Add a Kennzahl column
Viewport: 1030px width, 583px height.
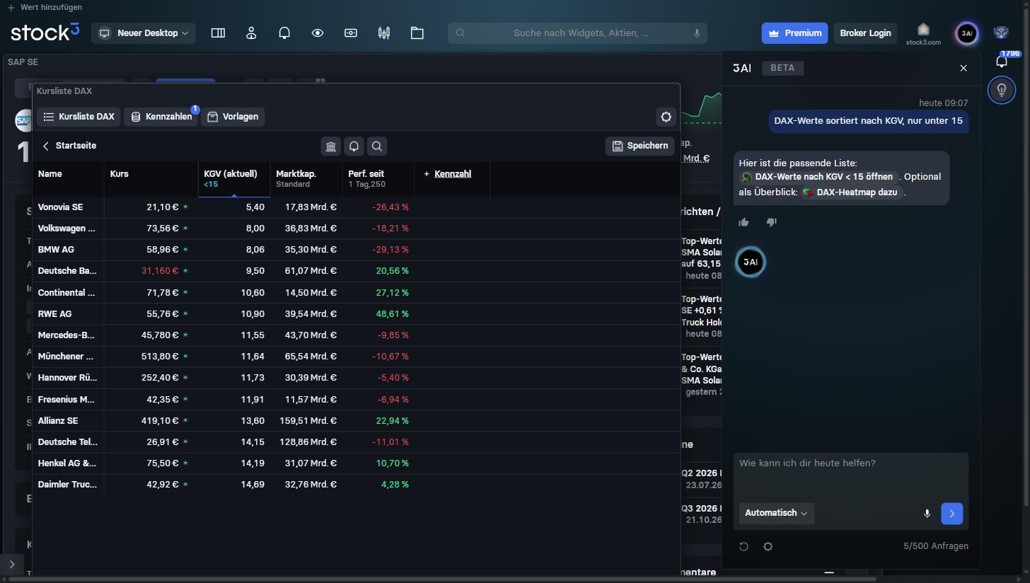(x=447, y=174)
